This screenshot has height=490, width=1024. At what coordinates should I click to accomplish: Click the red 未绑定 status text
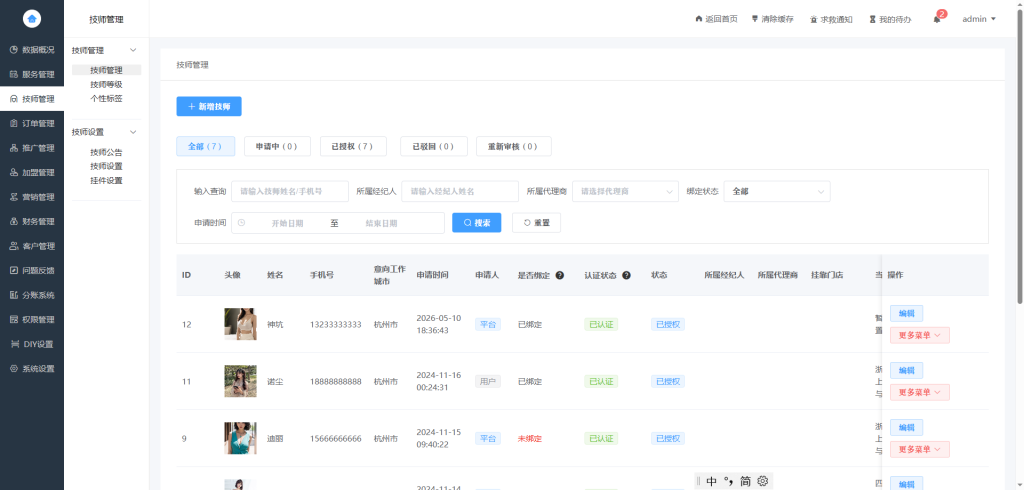coord(530,438)
